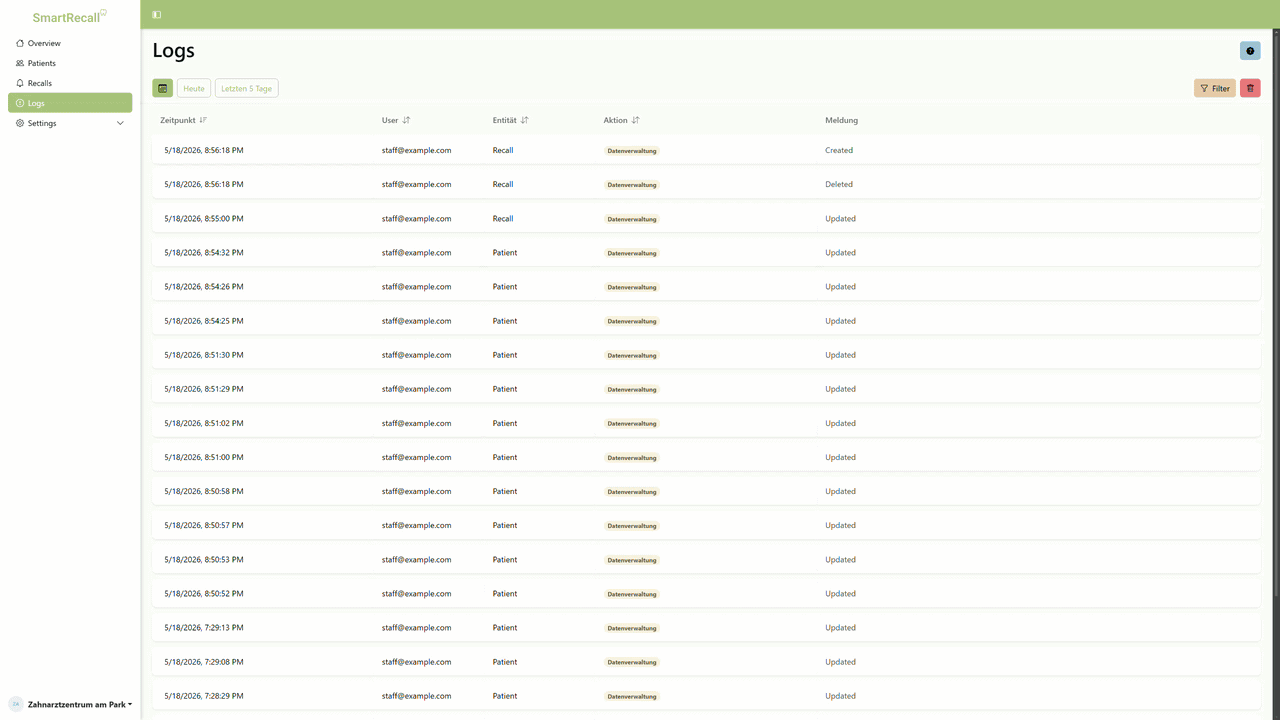Click the Patient entity in the 8:54:26 PM row

(x=505, y=286)
